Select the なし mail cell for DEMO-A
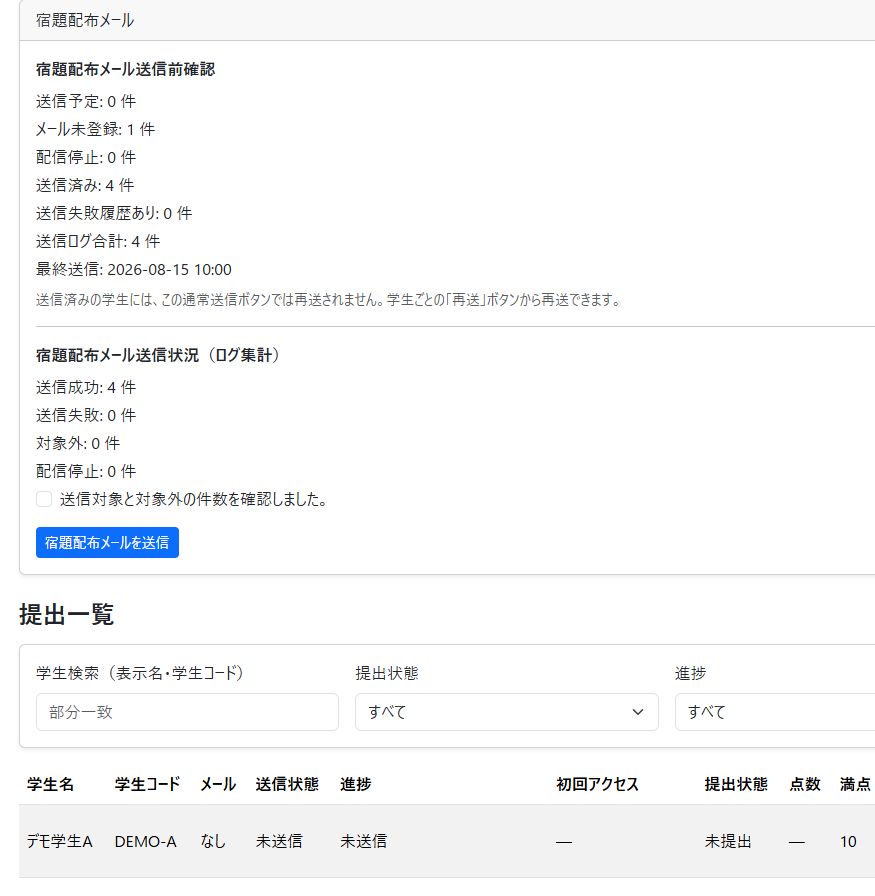Image resolution: width=875 pixels, height=896 pixels. coord(213,841)
